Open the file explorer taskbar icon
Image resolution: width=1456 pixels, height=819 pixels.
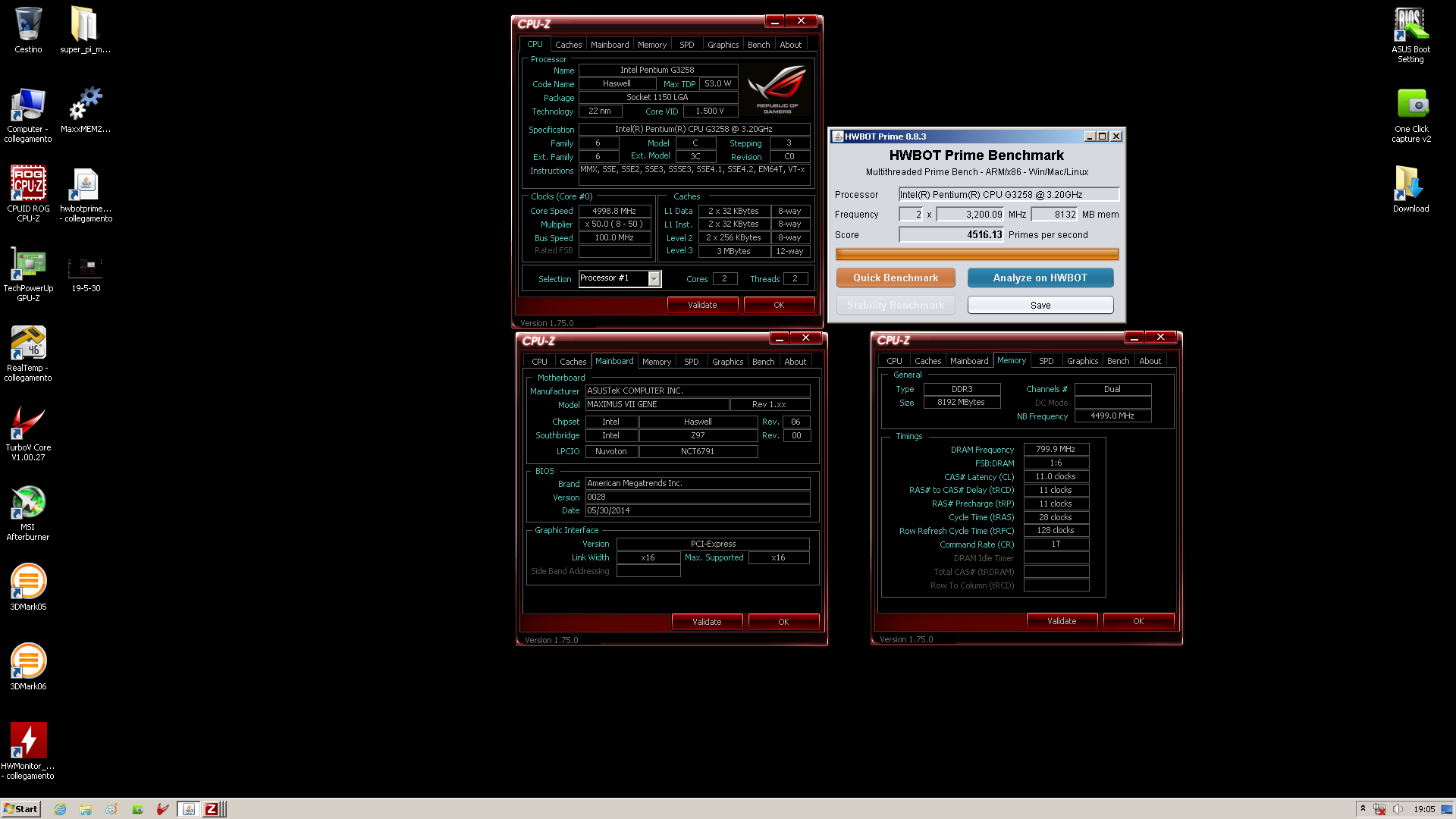(86, 809)
